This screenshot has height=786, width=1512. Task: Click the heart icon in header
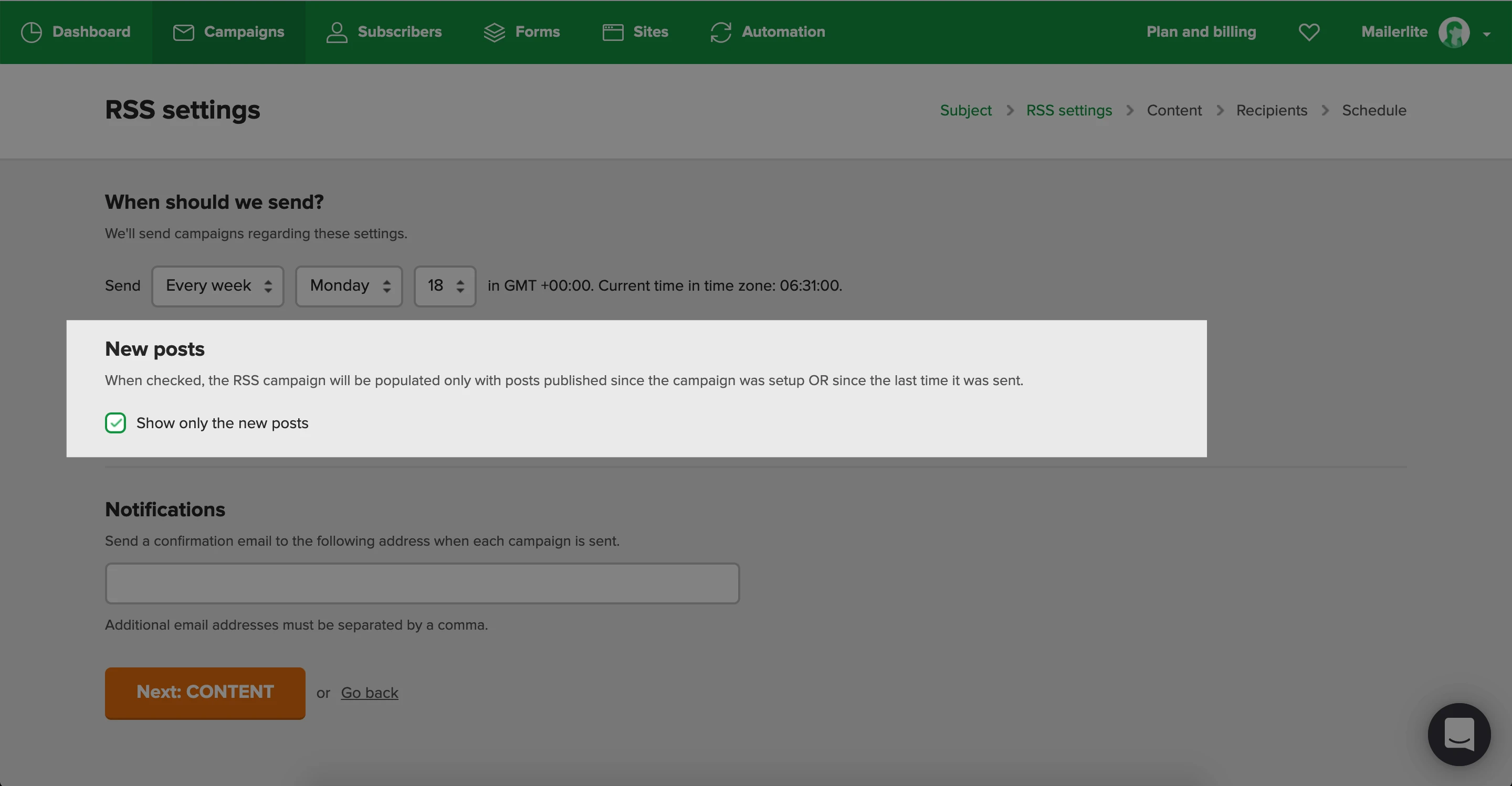(1309, 32)
